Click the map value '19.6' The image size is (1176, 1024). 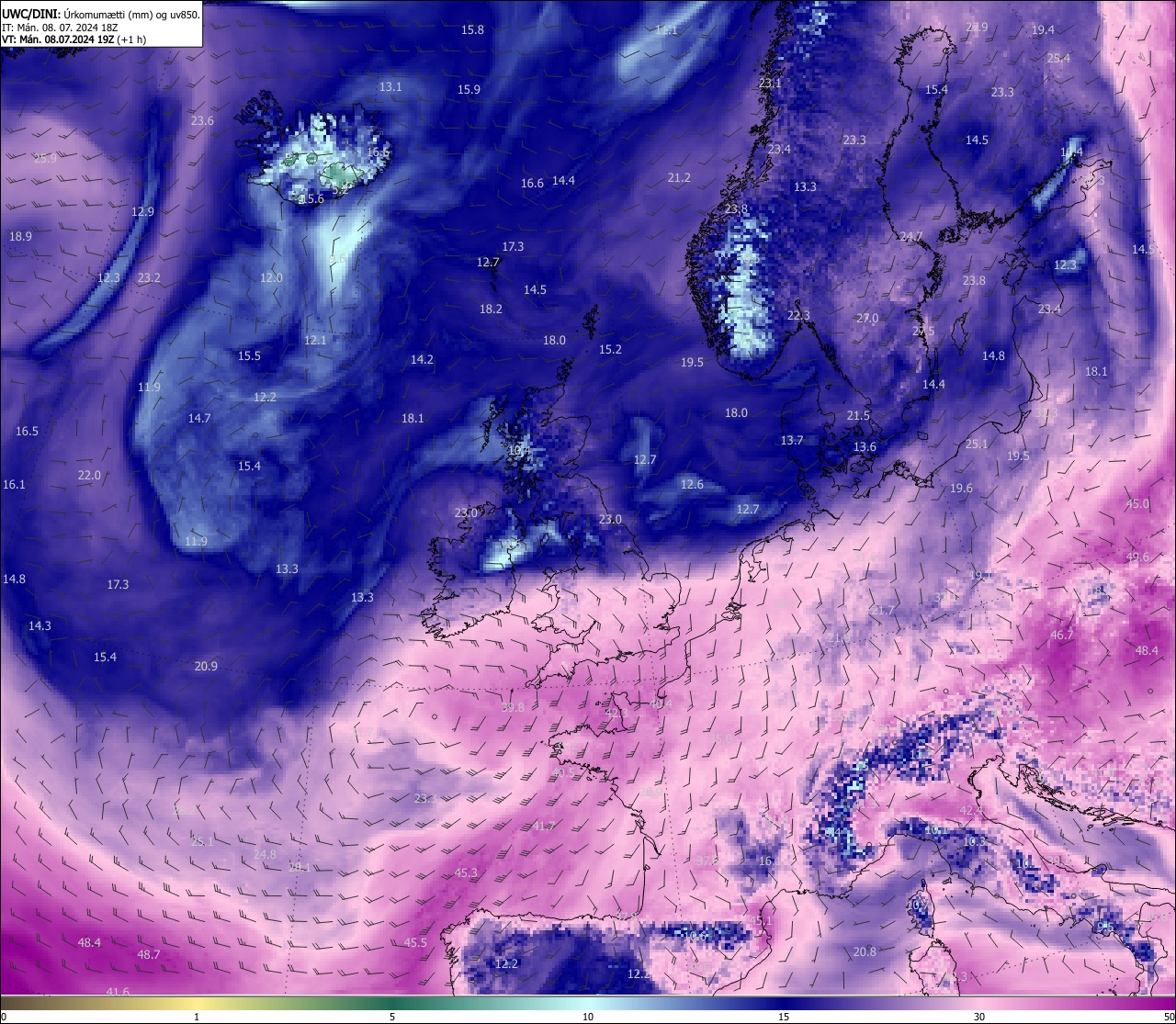(x=961, y=489)
